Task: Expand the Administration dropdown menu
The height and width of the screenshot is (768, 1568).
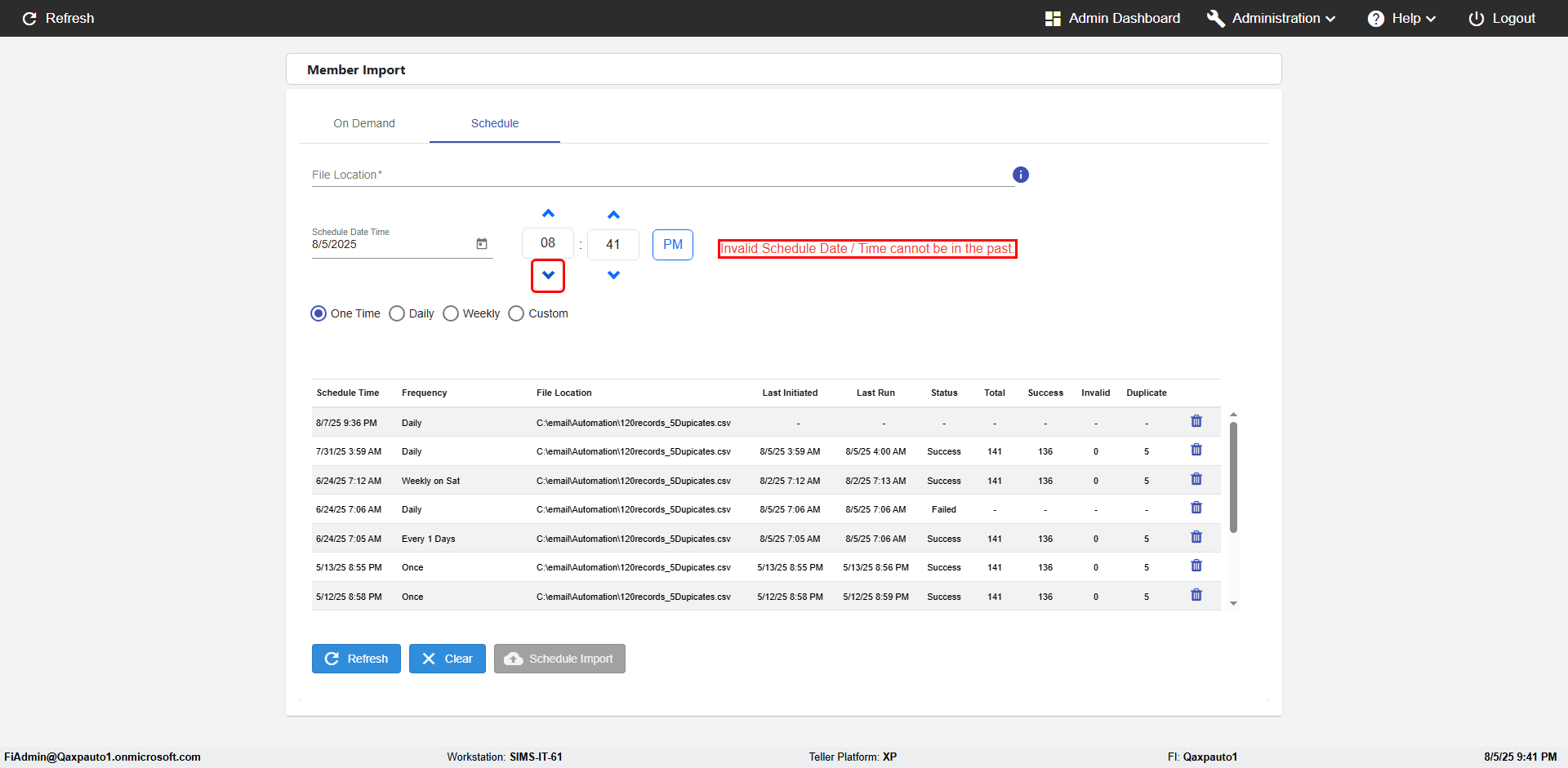Action: (1272, 18)
